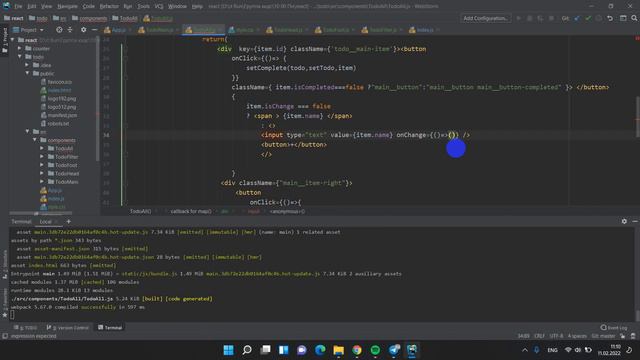640x360 pixels.
Task: Click the Git rollback arrow icon
Action: click(610, 18)
